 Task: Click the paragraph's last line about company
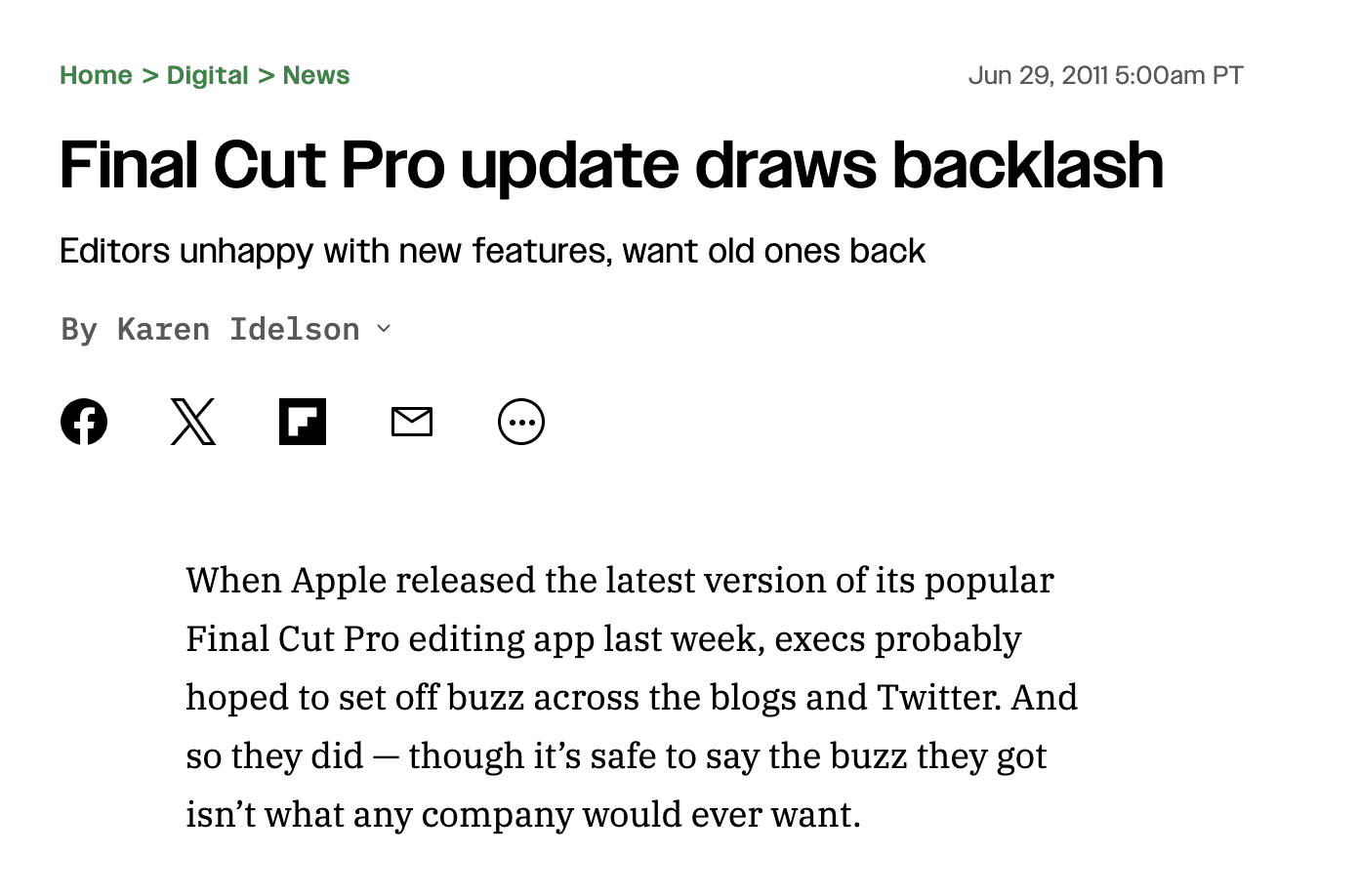pyautogui.click(x=523, y=814)
